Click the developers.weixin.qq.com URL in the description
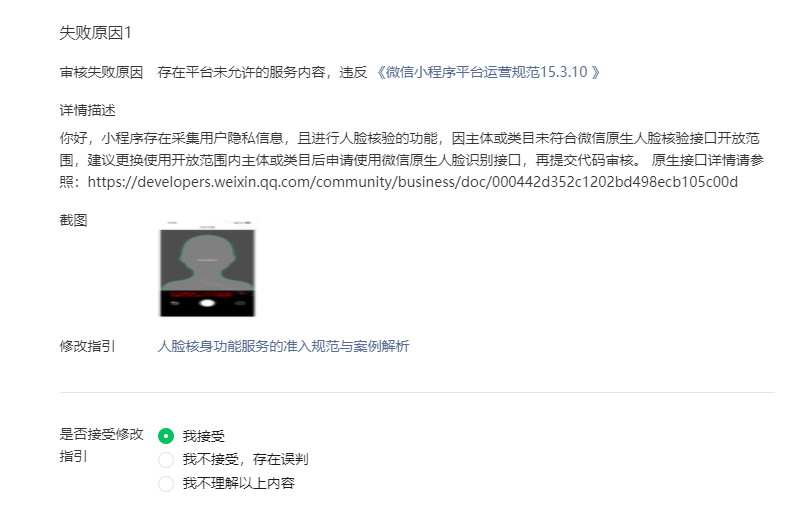 pyautogui.click(x=413, y=182)
